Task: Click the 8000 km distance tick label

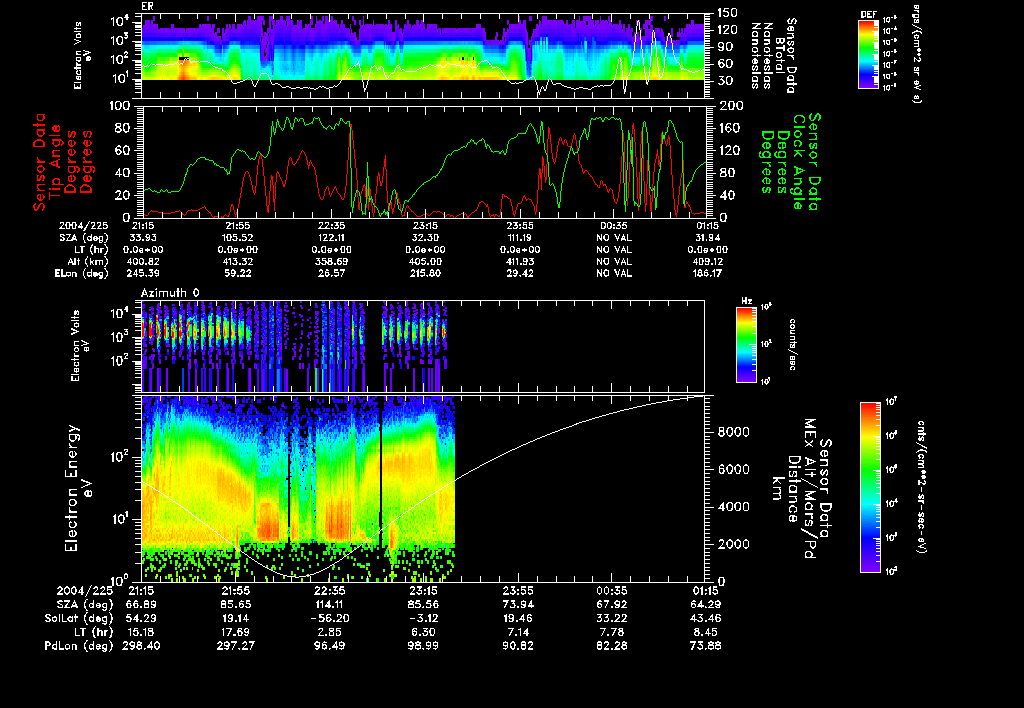Action: (x=733, y=432)
